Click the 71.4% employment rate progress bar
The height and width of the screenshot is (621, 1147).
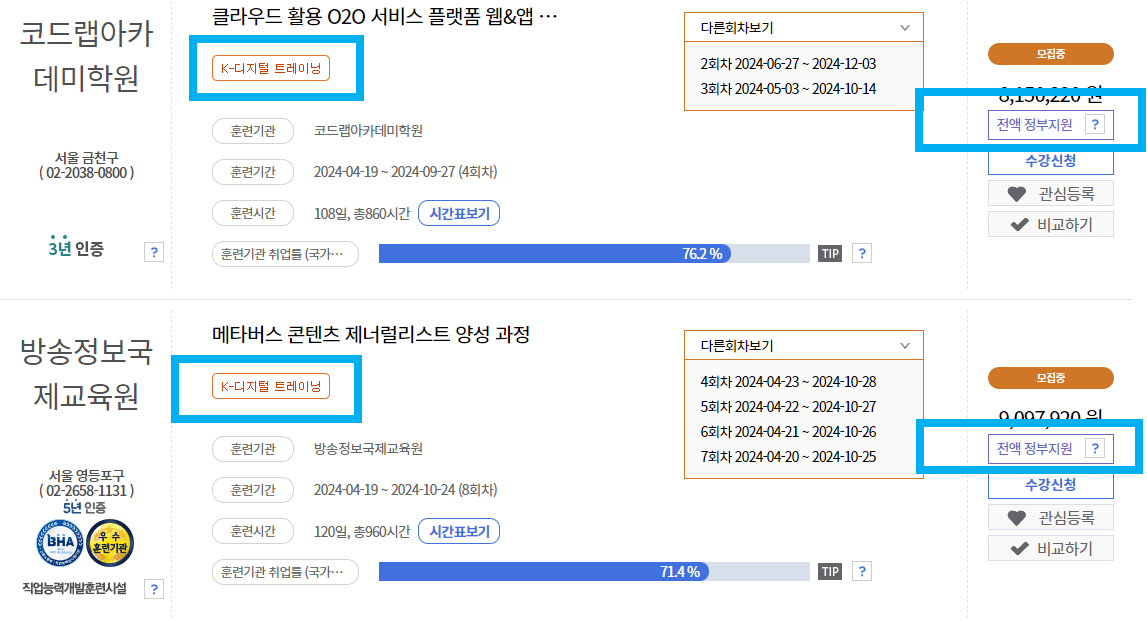click(594, 571)
